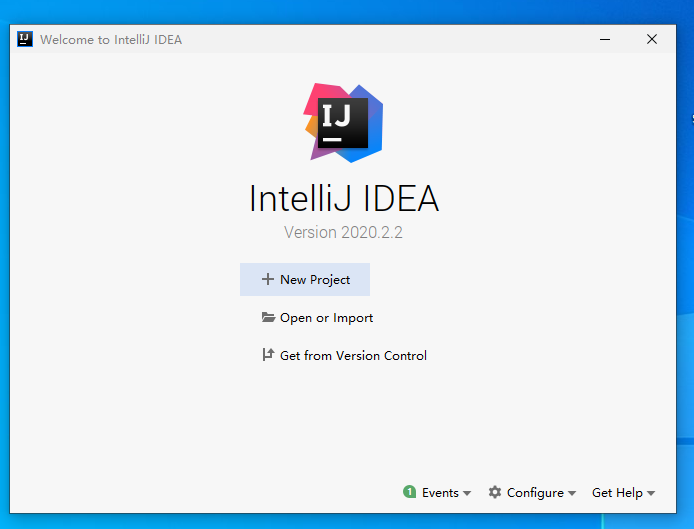Close the Welcome to IntelliJ IDEA window

(x=652, y=39)
